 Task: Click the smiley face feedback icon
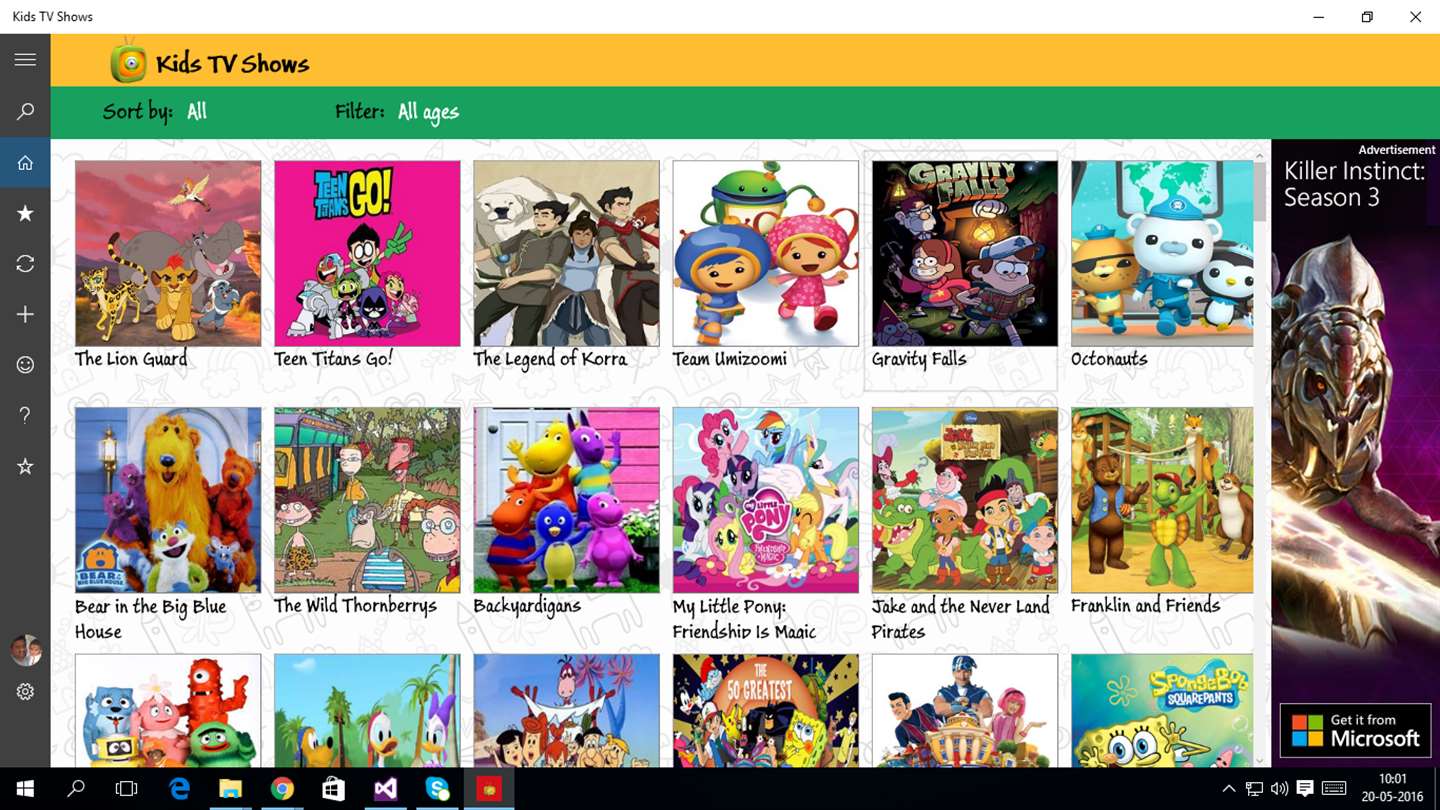click(25, 365)
